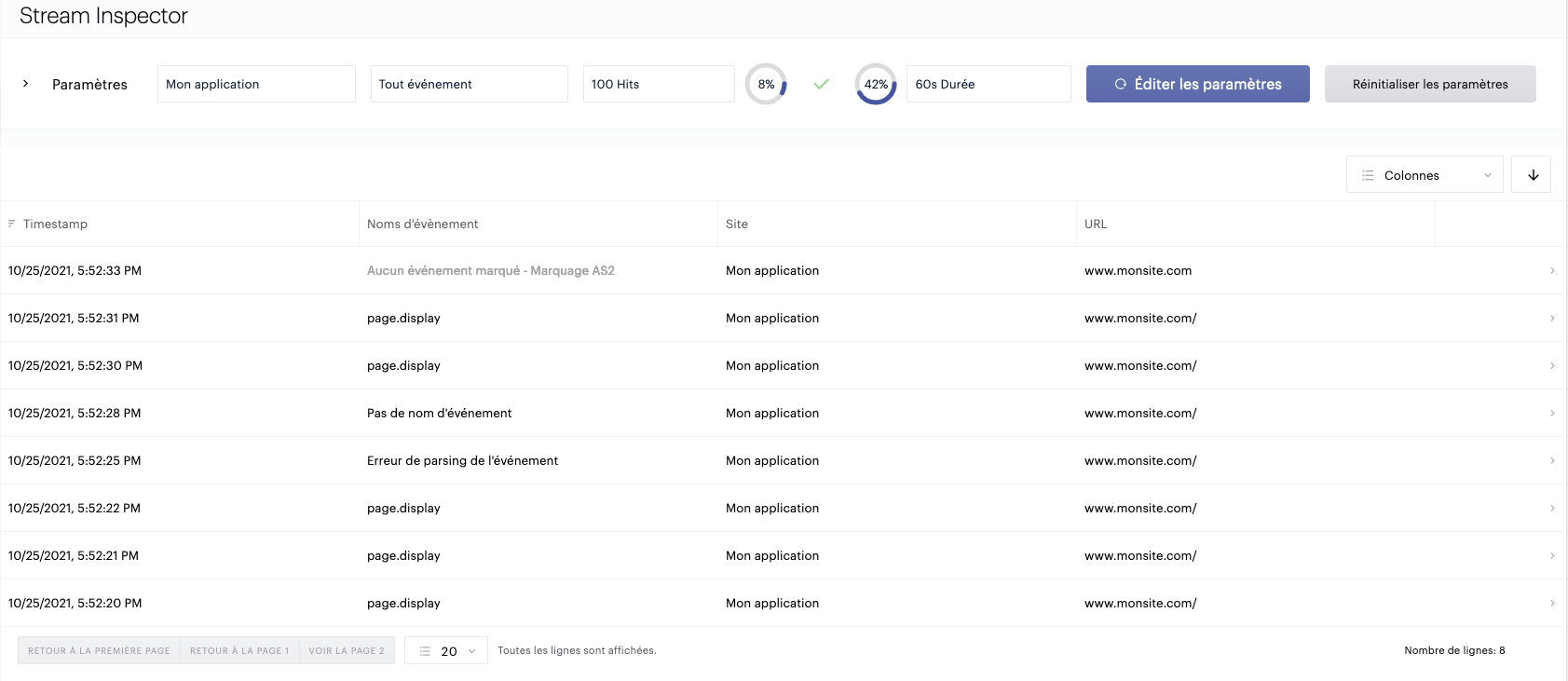Screen dimensions: 1568x681
Task: Open the rows-per-page dropdown showing 20
Action: [446, 651]
